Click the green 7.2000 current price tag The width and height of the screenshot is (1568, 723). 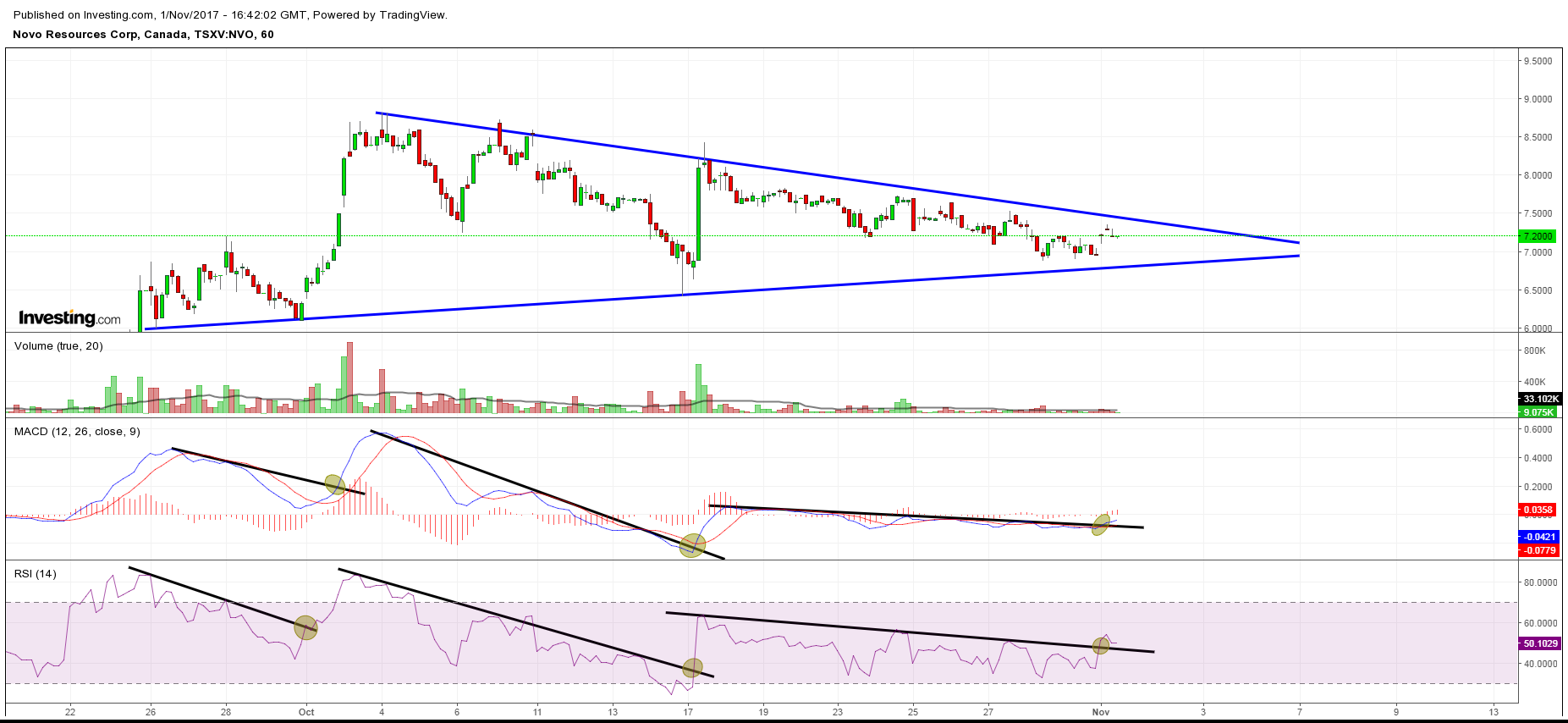(1538, 236)
